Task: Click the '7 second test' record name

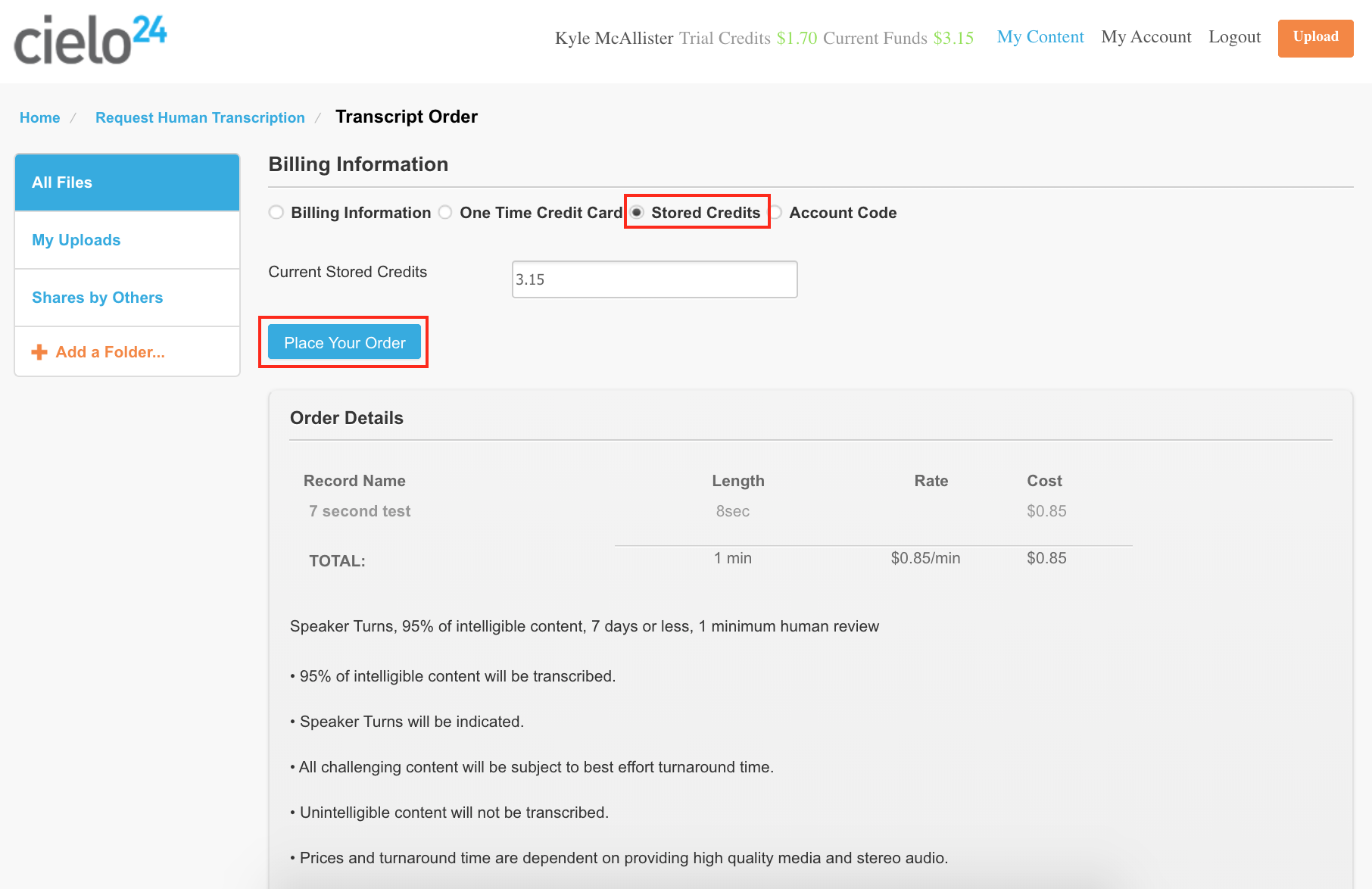Action: (x=360, y=511)
